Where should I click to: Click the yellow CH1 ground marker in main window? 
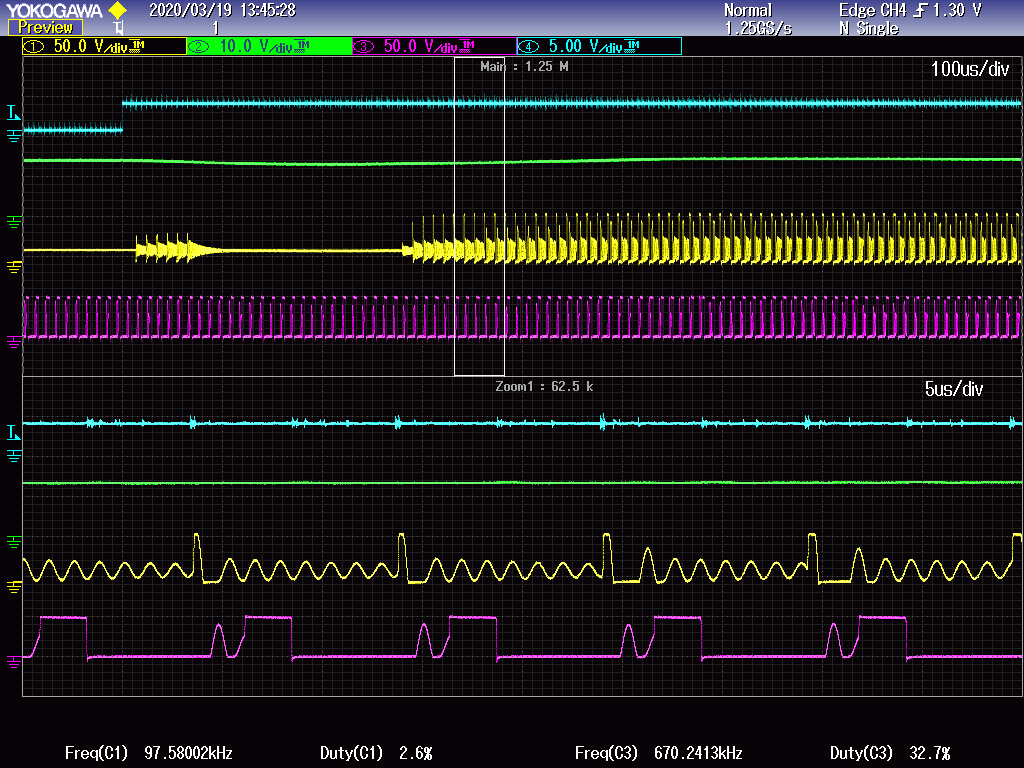14,266
